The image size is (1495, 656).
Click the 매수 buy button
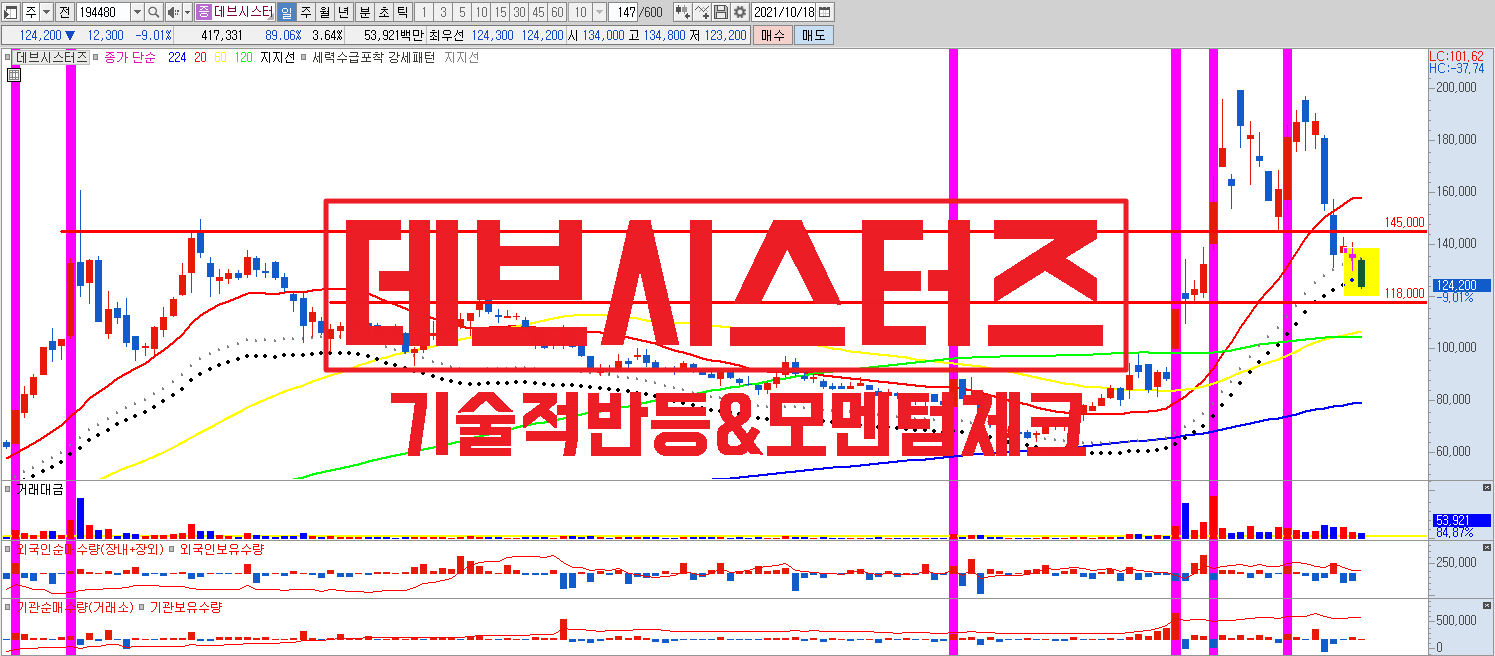click(x=773, y=35)
